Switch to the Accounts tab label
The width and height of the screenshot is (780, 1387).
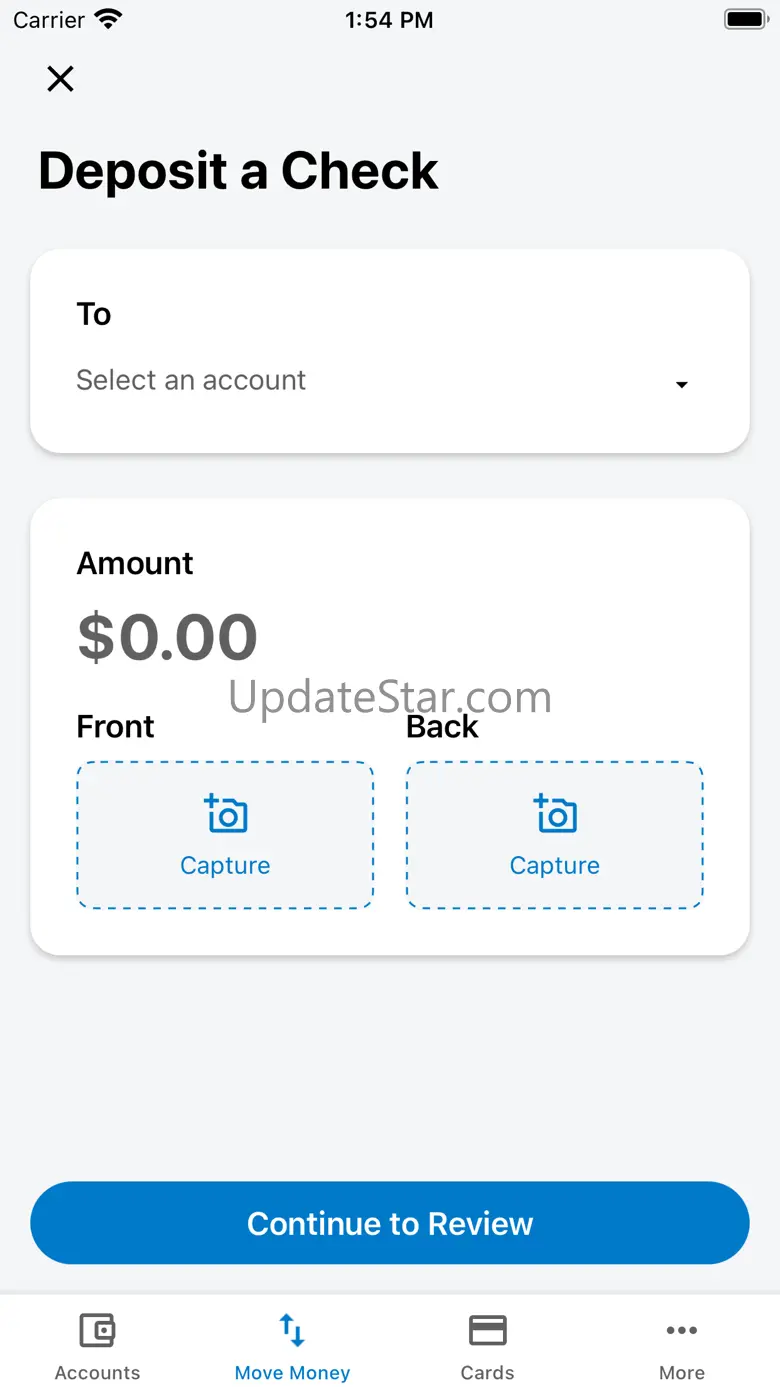pos(97,1373)
